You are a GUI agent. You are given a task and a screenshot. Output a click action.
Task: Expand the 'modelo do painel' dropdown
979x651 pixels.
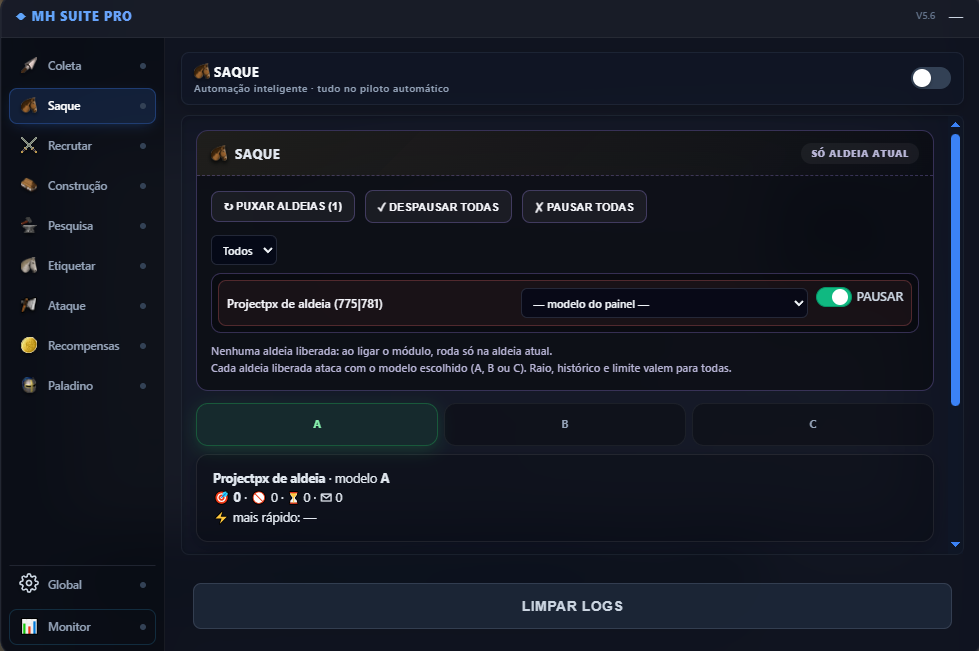(664, 303)
